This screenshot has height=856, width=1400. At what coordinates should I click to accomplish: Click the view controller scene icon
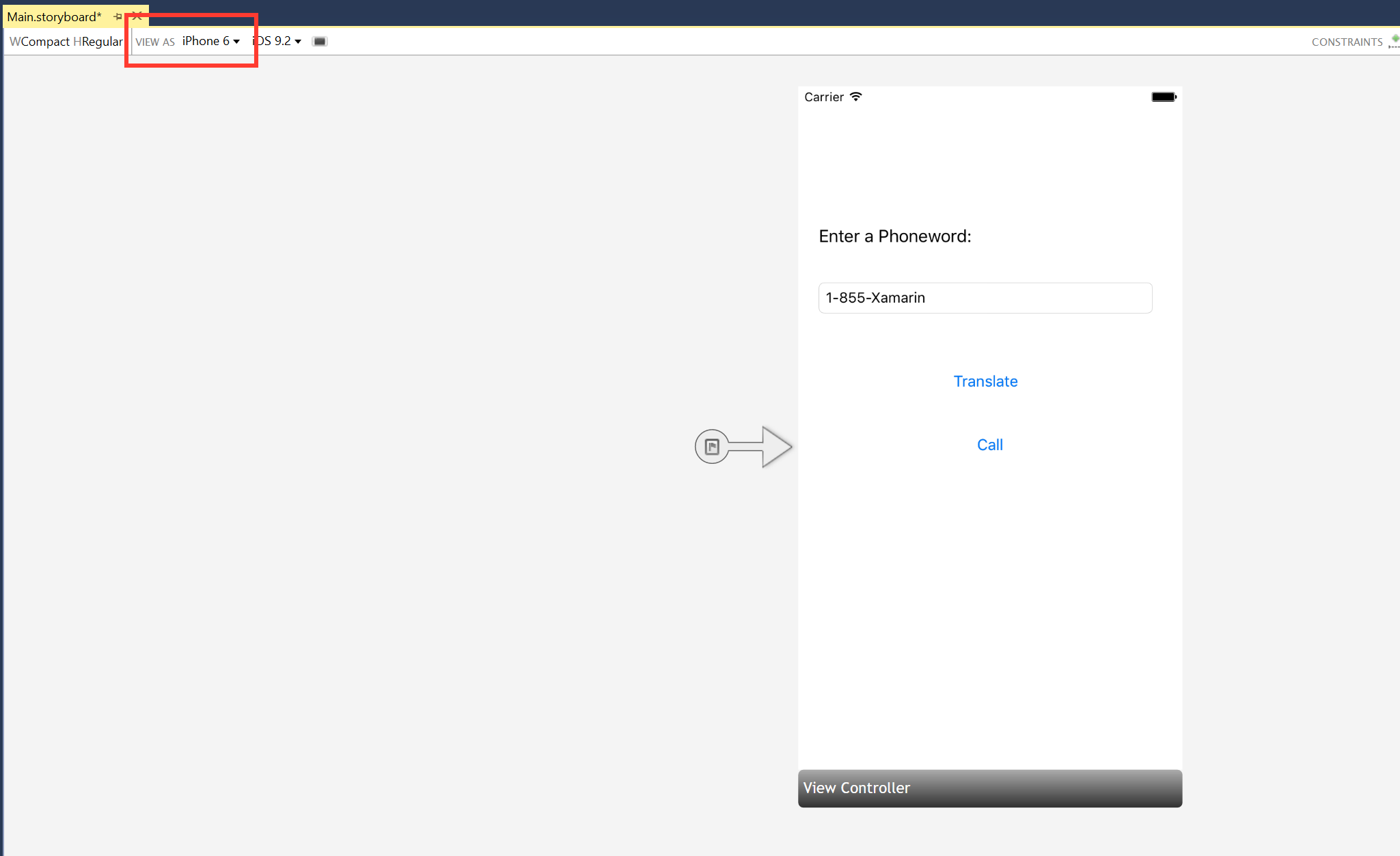pyautogui.click(x=712, y=446)
